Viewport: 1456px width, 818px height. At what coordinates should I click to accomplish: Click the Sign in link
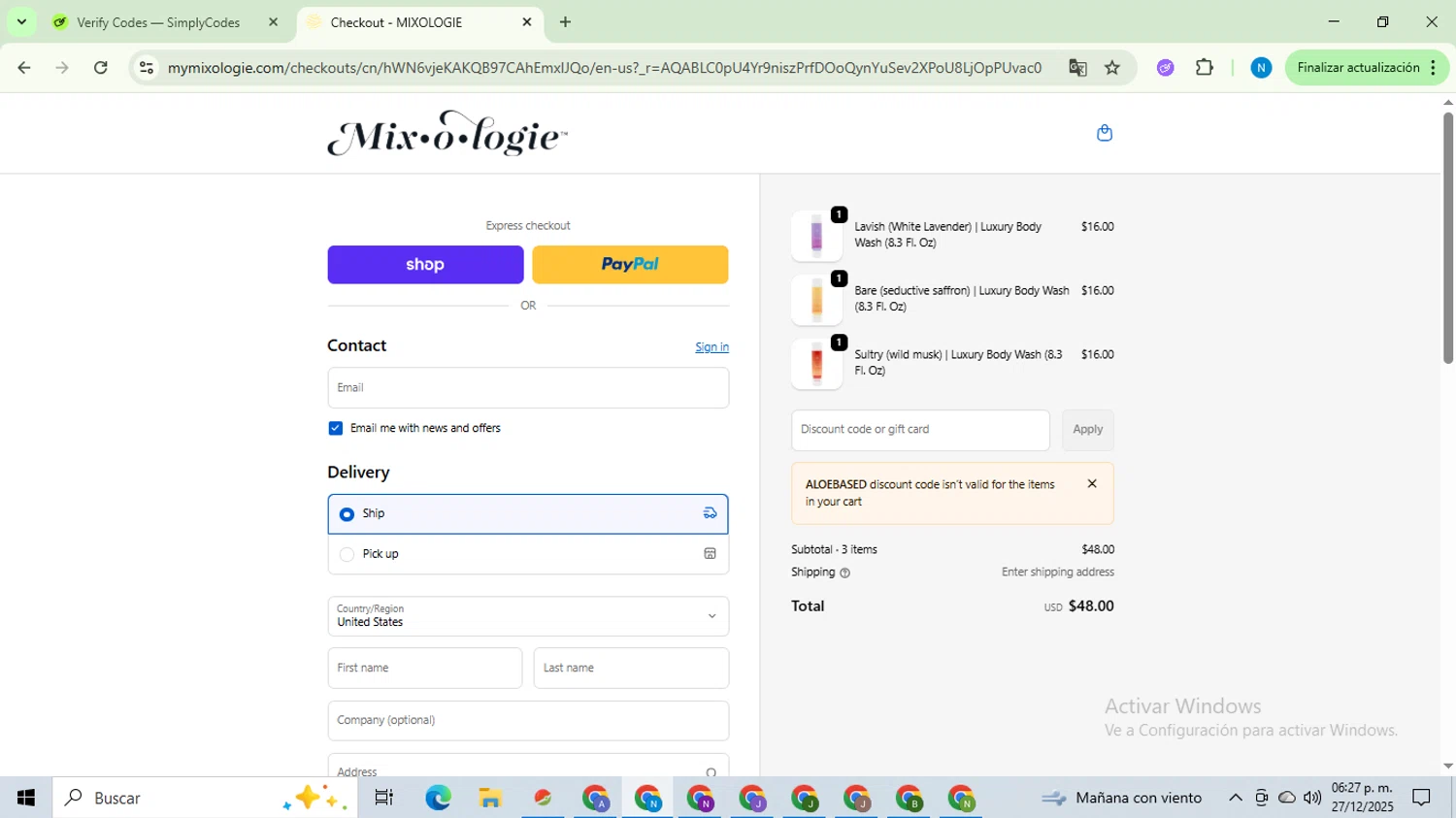(x=711, y=347)
